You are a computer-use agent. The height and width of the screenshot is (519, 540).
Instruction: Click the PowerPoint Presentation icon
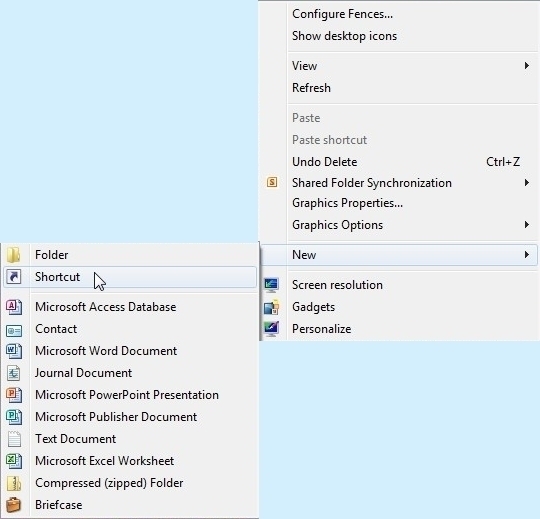click(14, 395)
